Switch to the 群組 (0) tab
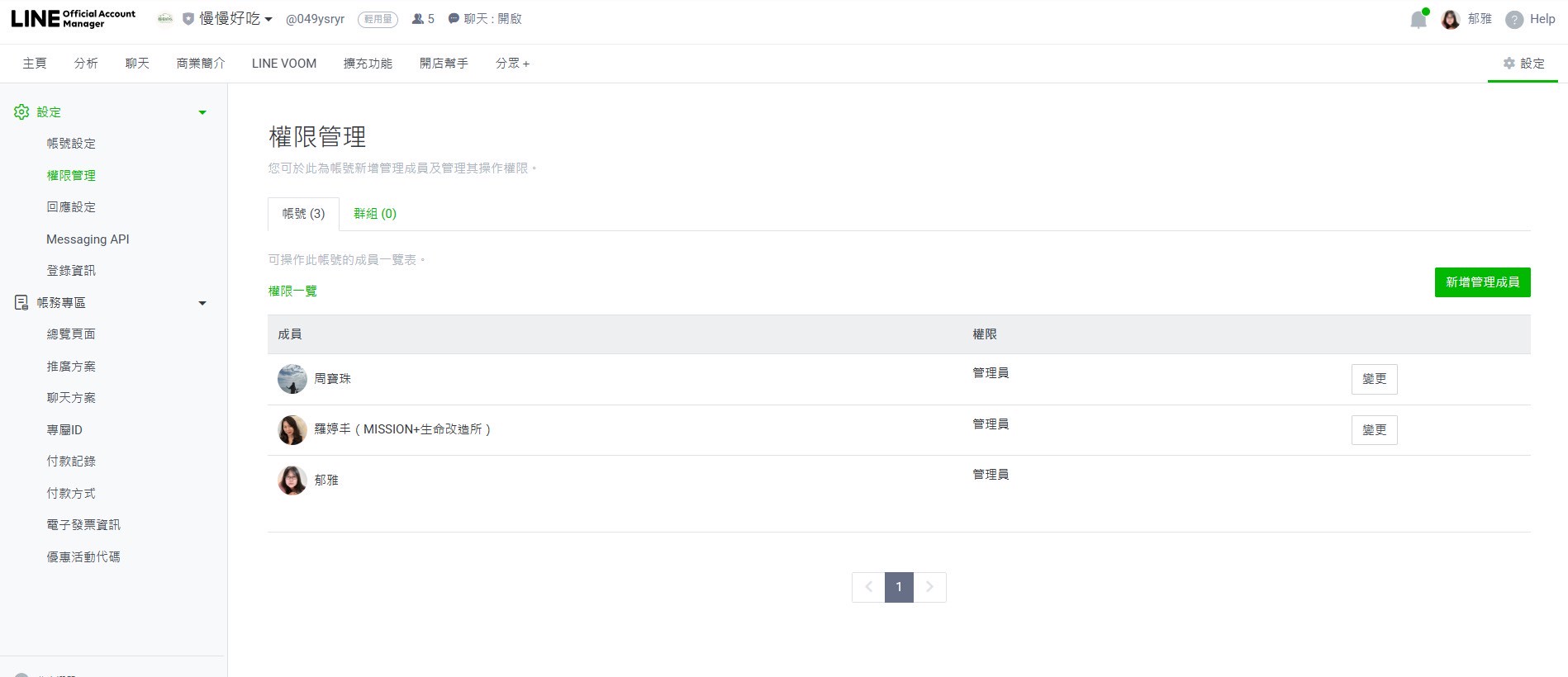 point(375,214)
